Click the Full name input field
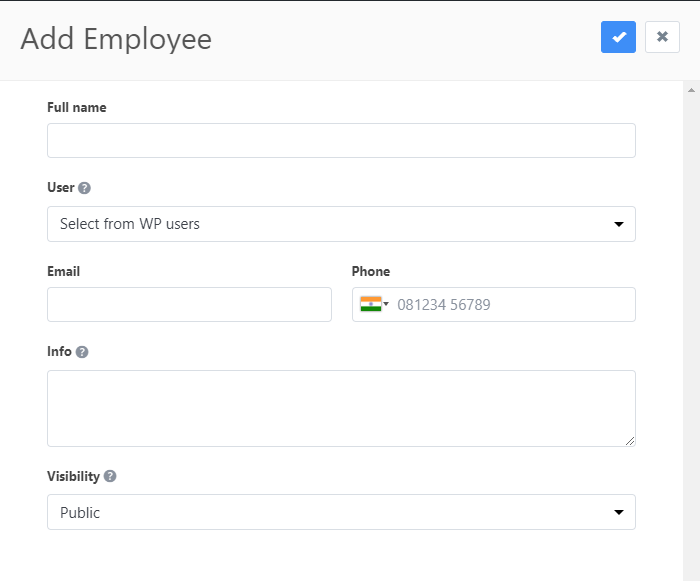The height and width of the screenshot is (581, 700). (x=341, y=140)
